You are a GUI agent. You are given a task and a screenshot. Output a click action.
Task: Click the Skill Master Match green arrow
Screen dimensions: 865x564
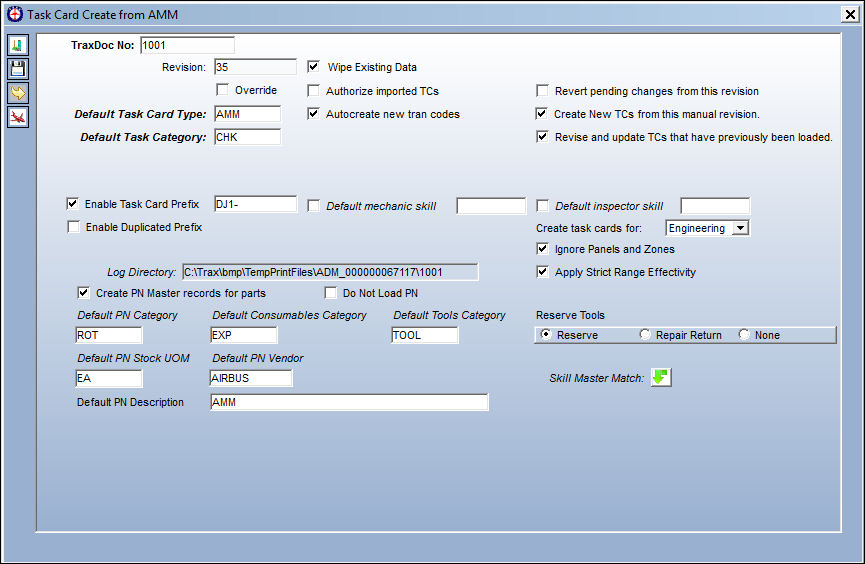pyautogui.click(x=661, y=377)
